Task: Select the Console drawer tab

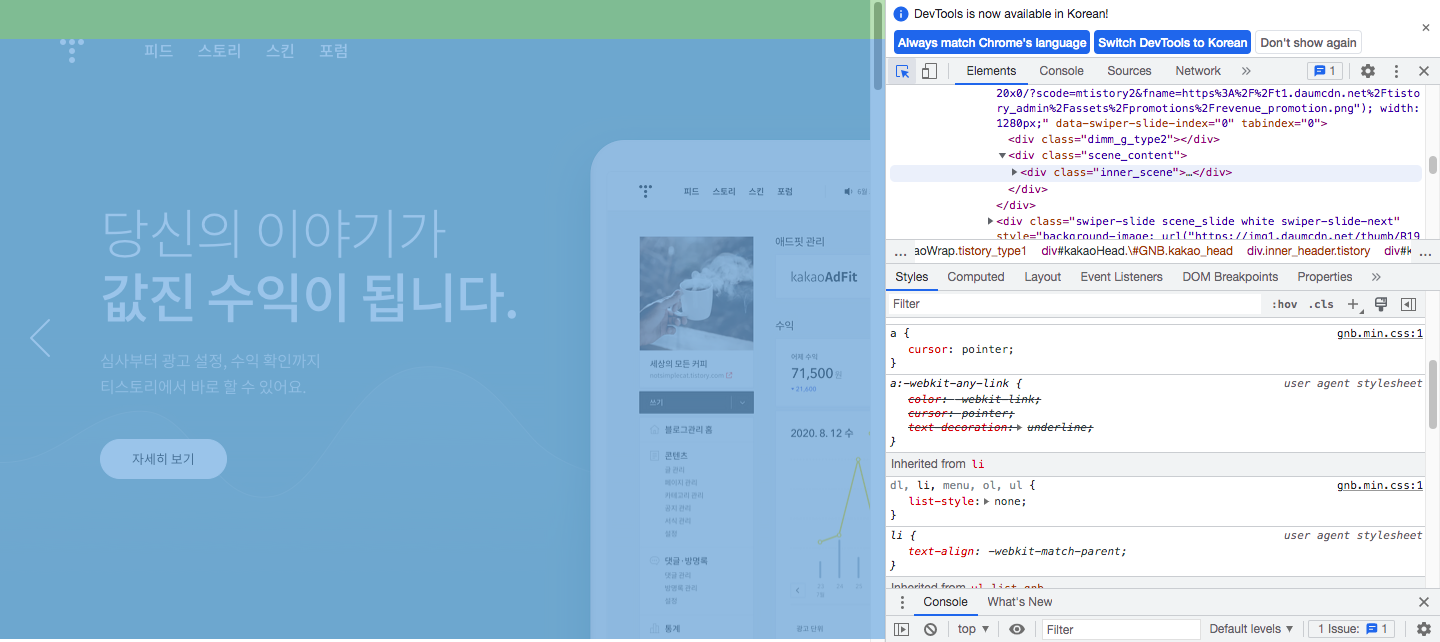Action: point(945,602)
